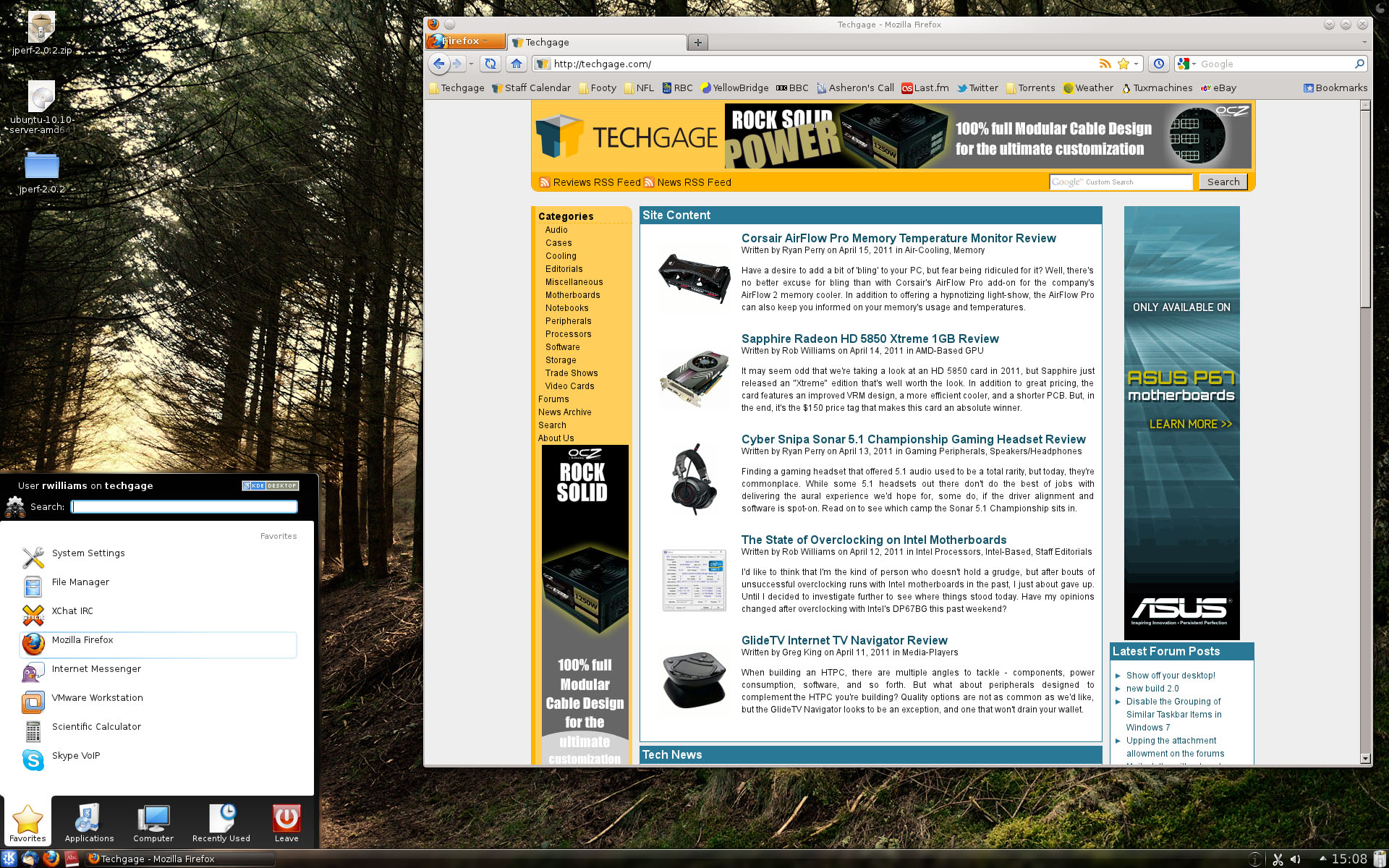The width and height of the screenshot is (1389, 868).
Task: Click the bookmark star in address bar
Action: 1123,64
